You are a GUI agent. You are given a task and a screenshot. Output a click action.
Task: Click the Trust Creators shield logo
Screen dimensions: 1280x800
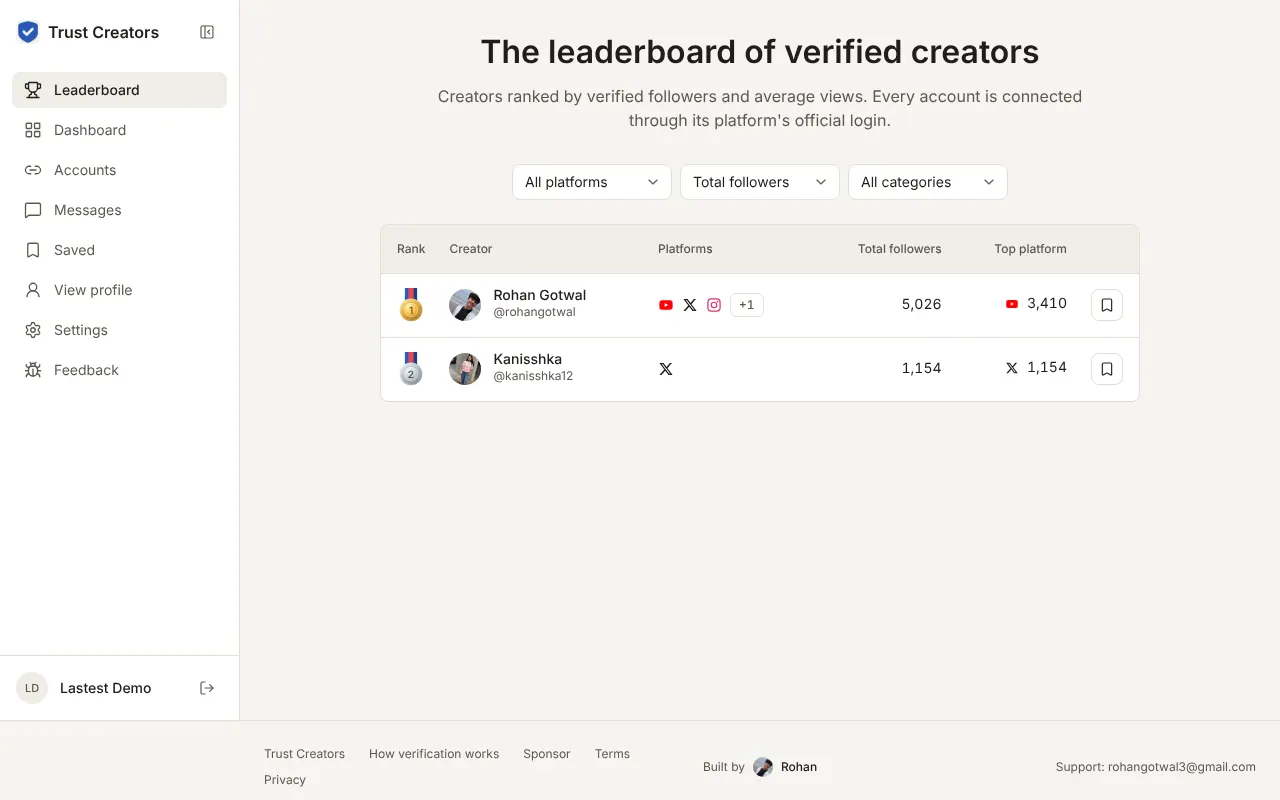pos(28,32)
